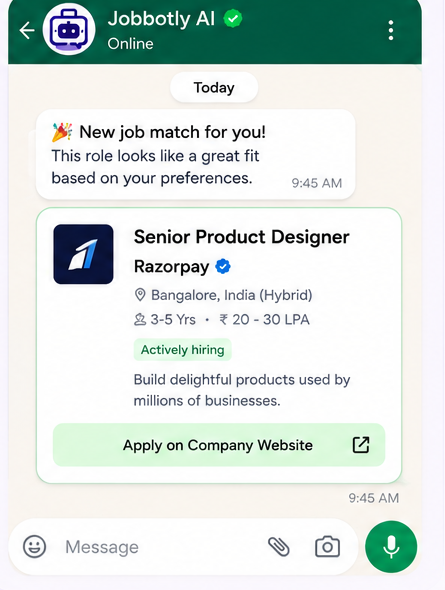
Task: Tap the Jobbotly AI contact name
Action: pyautogui.click(x=161, y=19)
